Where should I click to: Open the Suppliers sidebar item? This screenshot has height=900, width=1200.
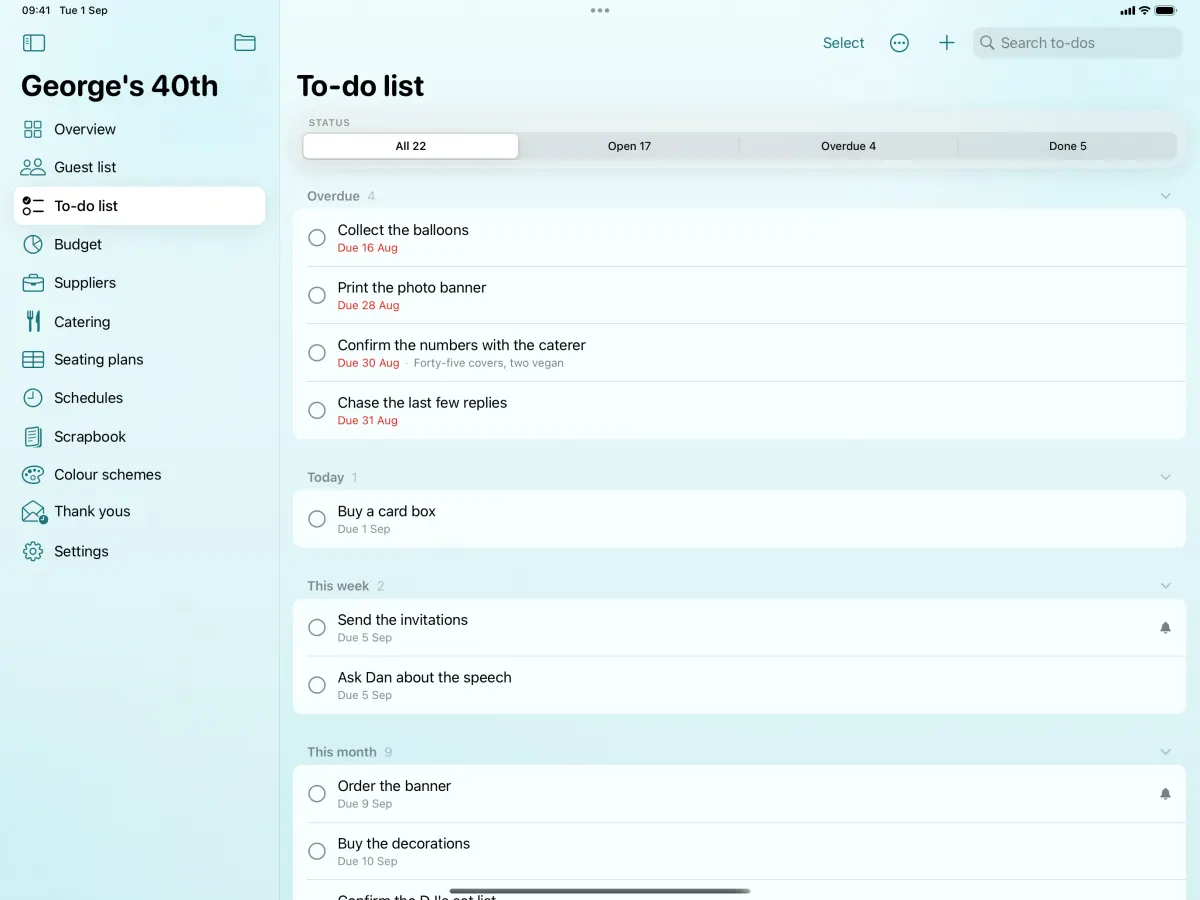pyautogui.click(x=140, y=283)
